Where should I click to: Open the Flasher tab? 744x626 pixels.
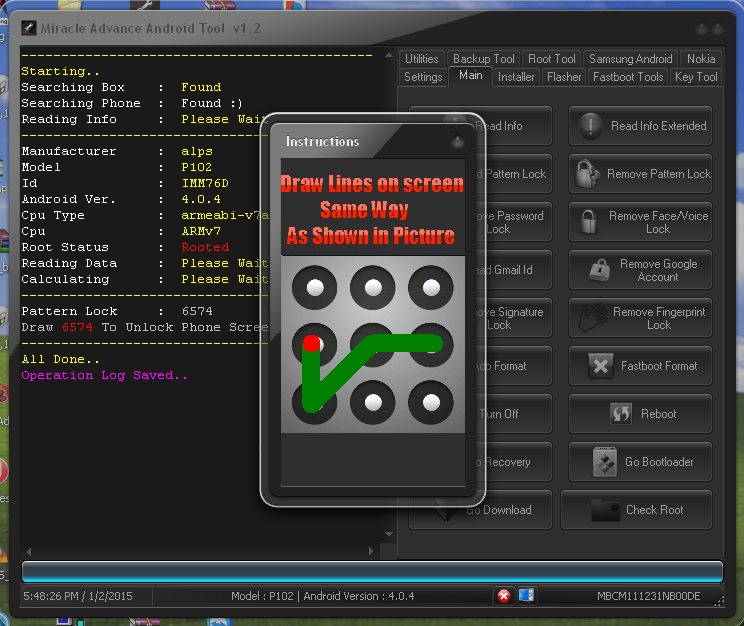(x=564, y=77)
